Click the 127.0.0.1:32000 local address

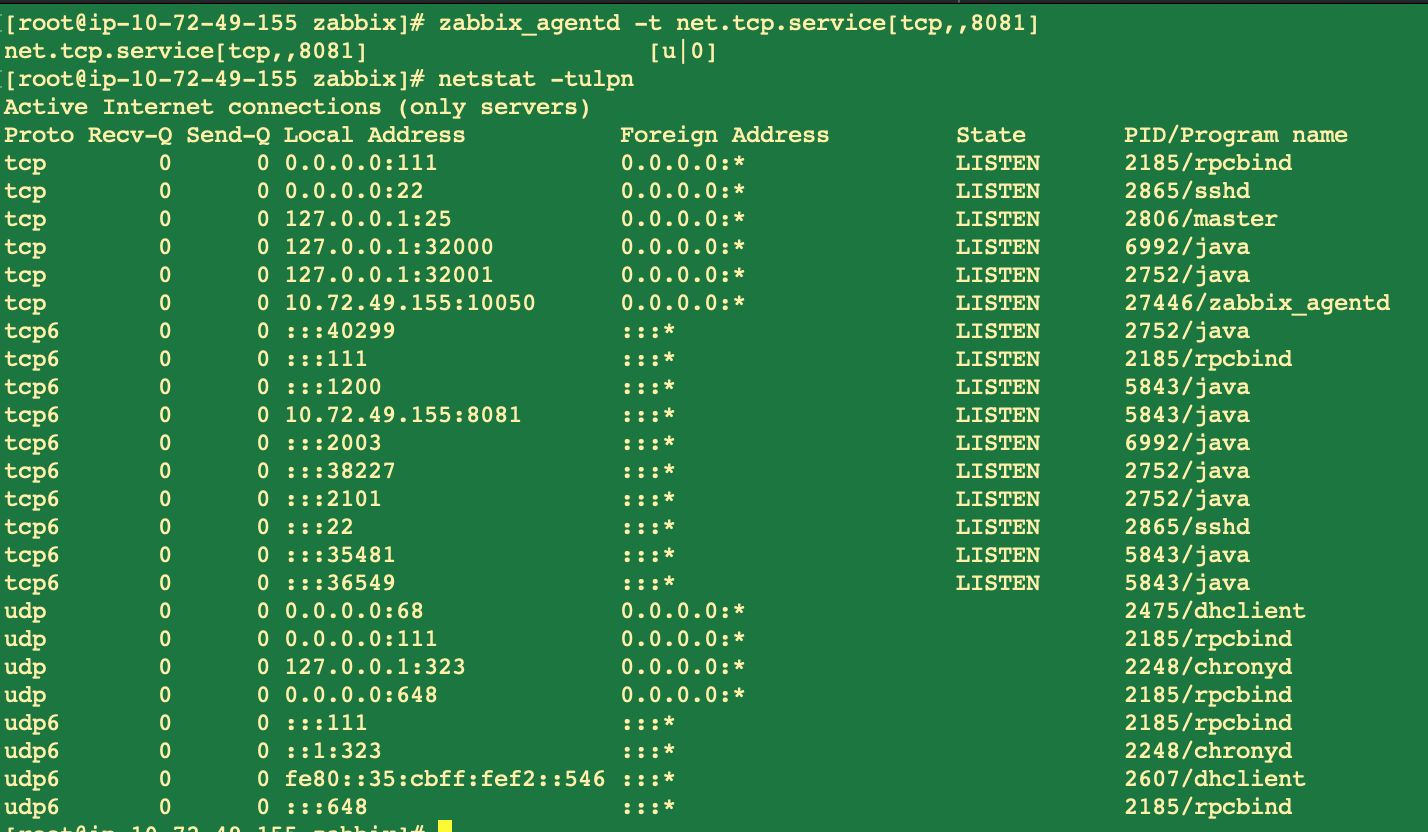388,246
